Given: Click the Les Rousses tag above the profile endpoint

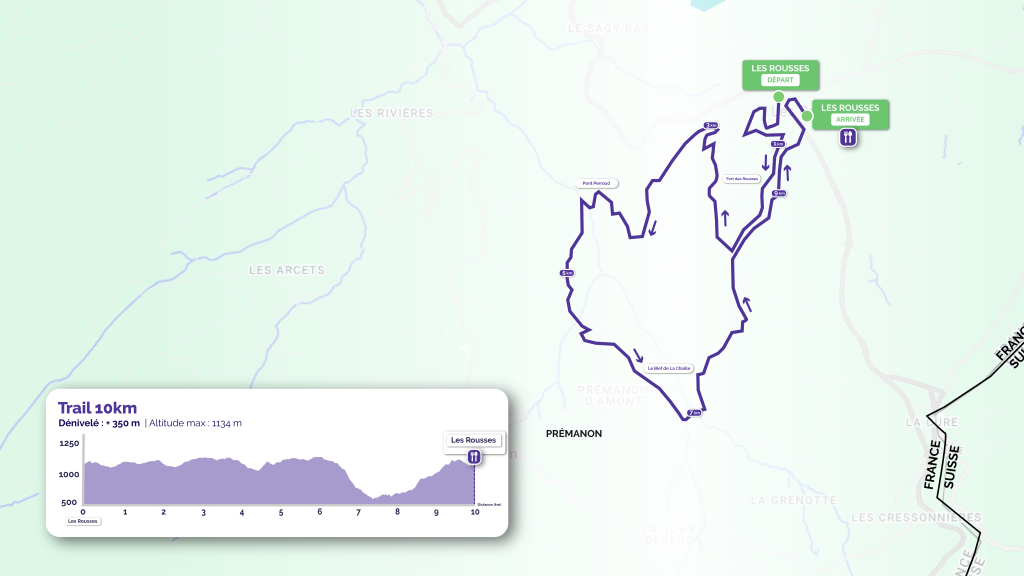Looking at the screenshot, I should click(x=472, y=439).
